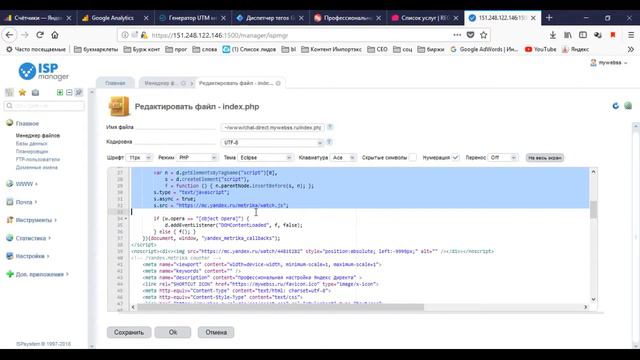Open the mywebss user menu
The height and width of the screenshot is (360, 640).
point(609,63)
